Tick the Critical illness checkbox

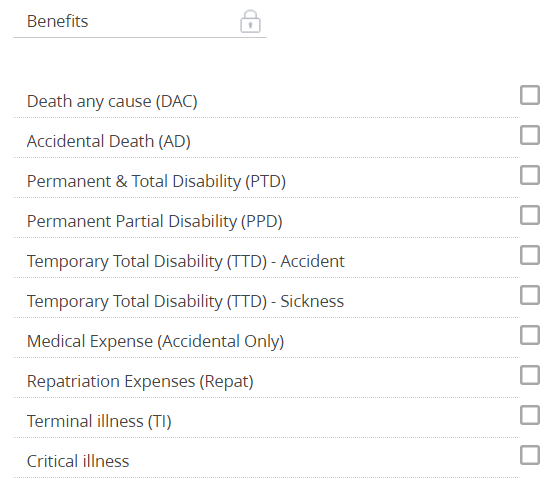point(530,455)
